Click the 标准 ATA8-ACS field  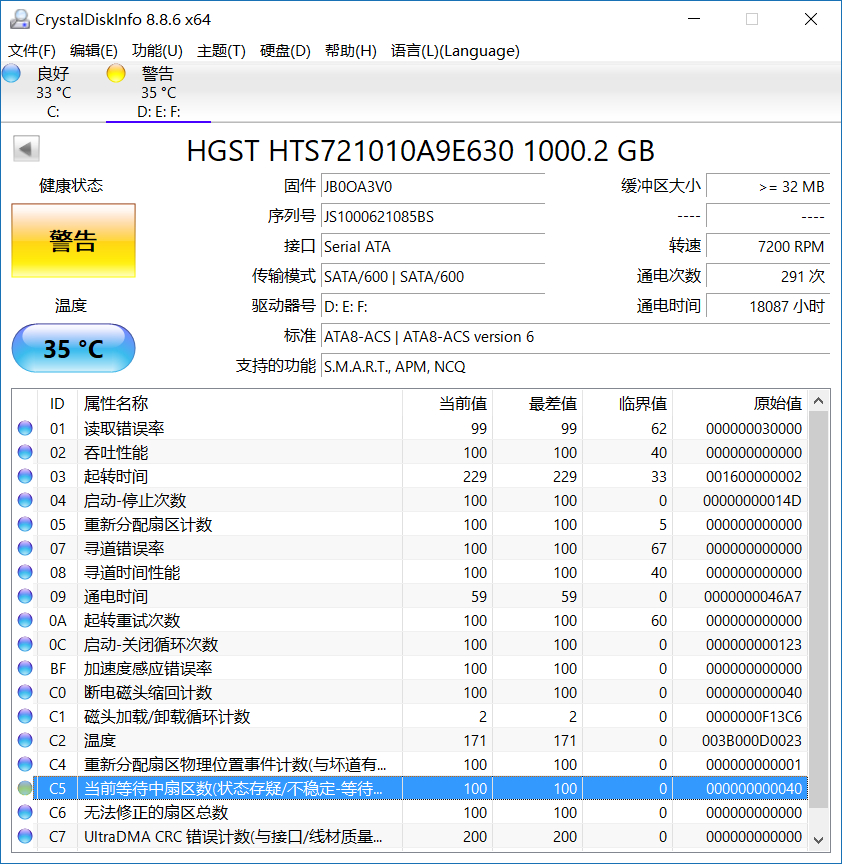coord(576,337)
